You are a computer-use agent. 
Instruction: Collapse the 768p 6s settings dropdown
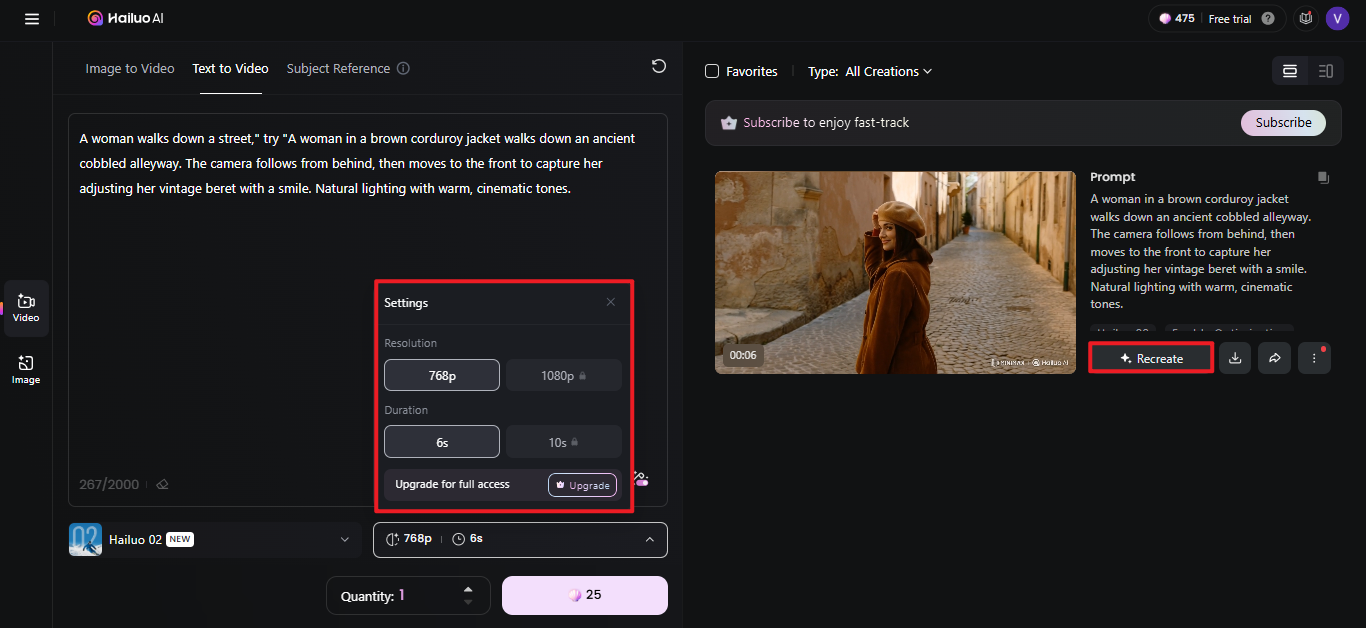pos(520,539)
